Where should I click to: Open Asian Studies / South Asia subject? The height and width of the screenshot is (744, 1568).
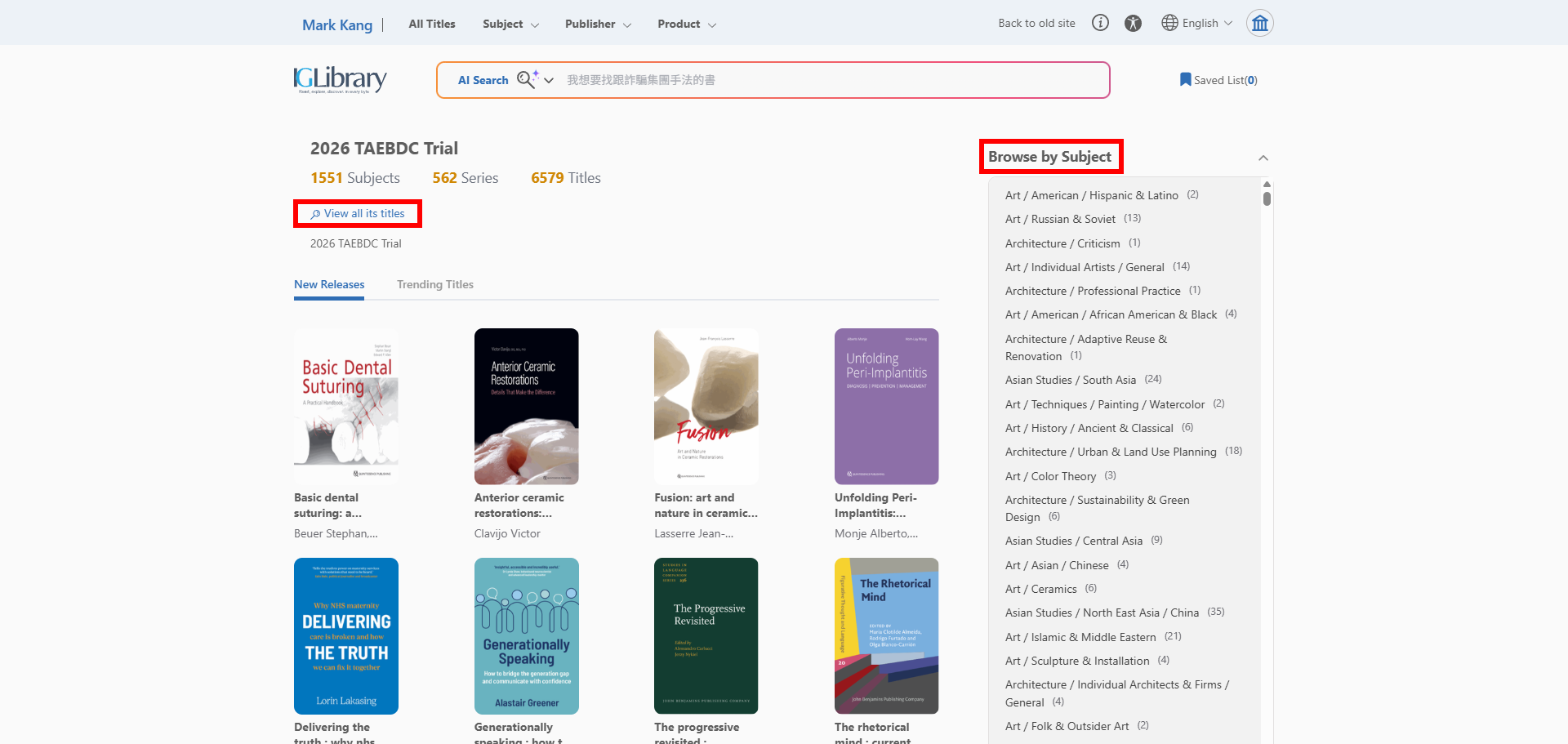[x=1070, y=380]
